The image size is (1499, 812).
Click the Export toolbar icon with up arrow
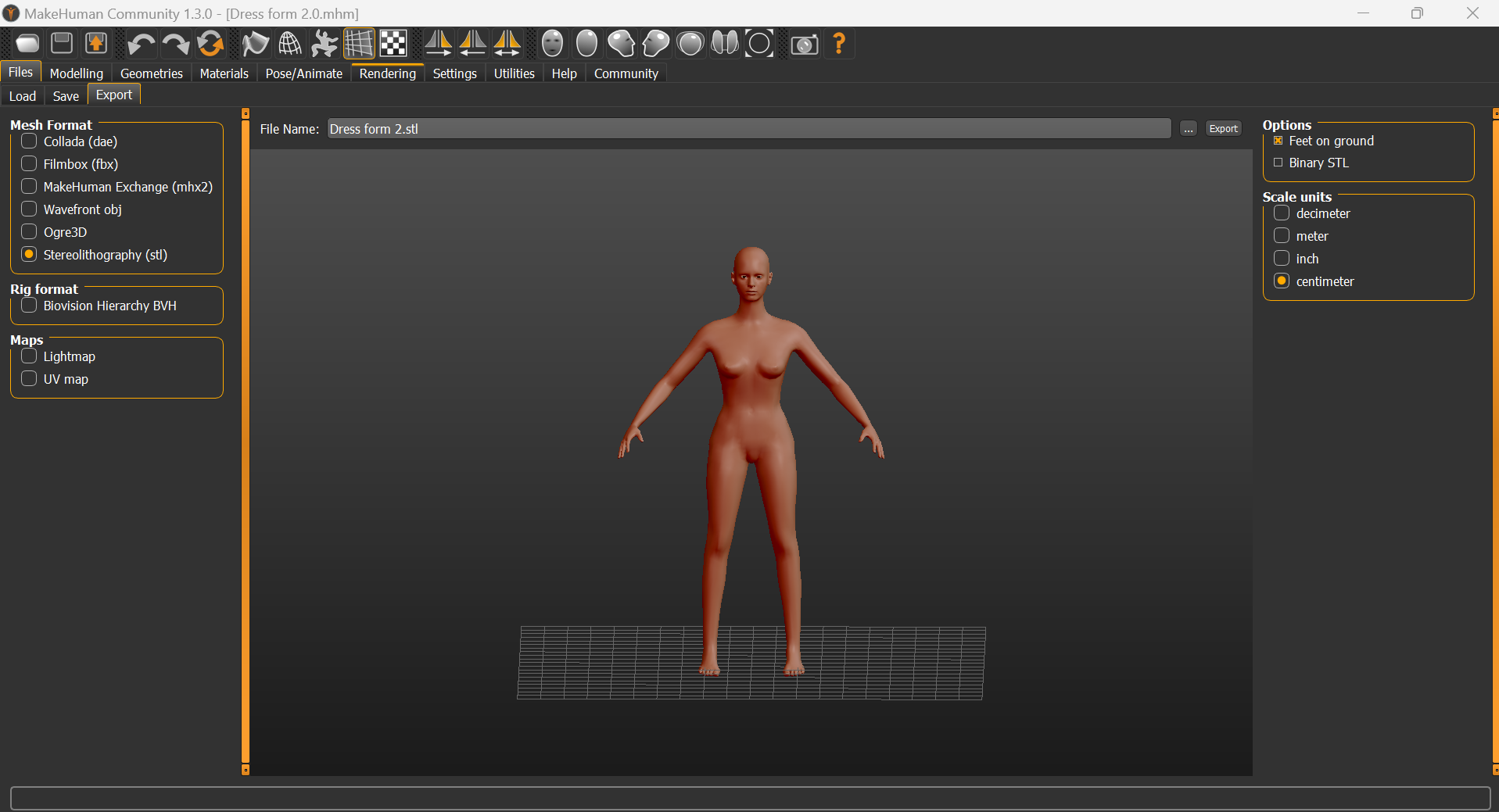click(96, 44)
